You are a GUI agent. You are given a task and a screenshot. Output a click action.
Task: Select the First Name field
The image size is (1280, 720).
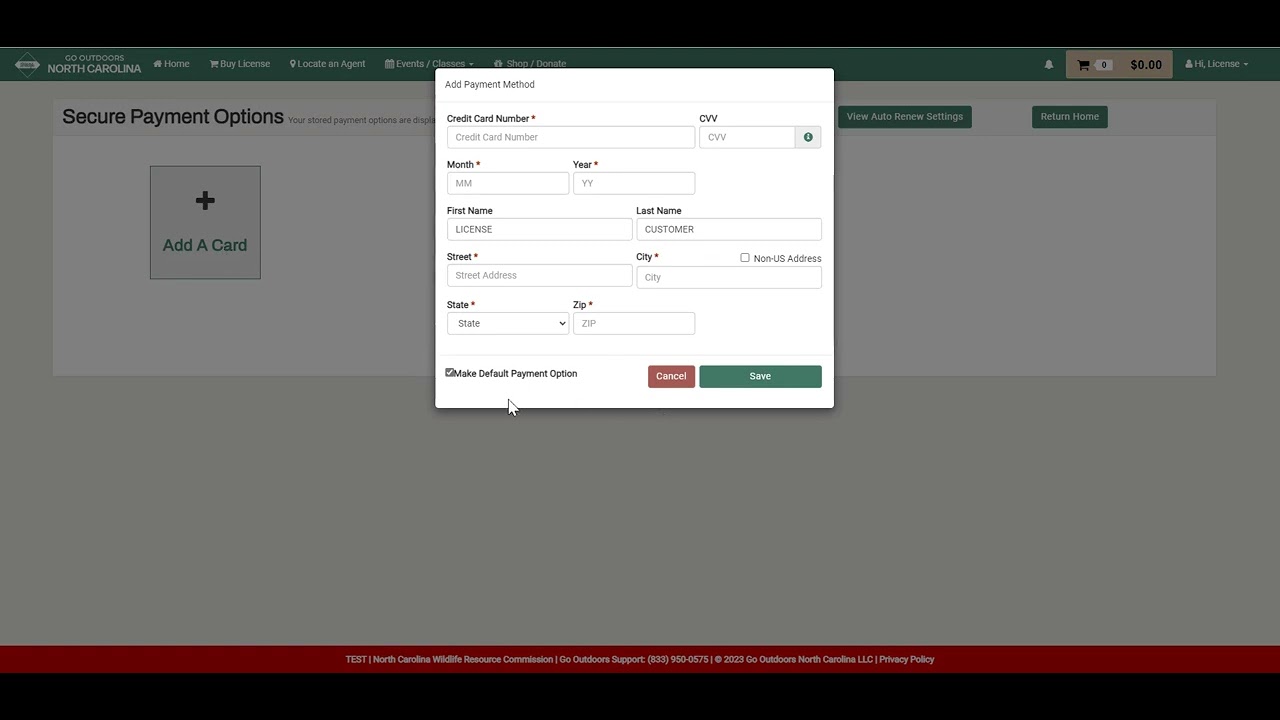[540, 229]
